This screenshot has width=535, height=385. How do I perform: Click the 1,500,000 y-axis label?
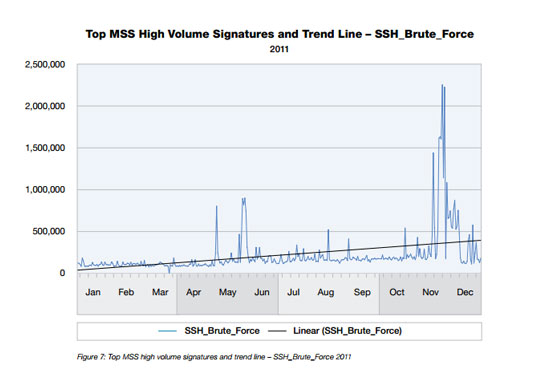tap(45, 148)
